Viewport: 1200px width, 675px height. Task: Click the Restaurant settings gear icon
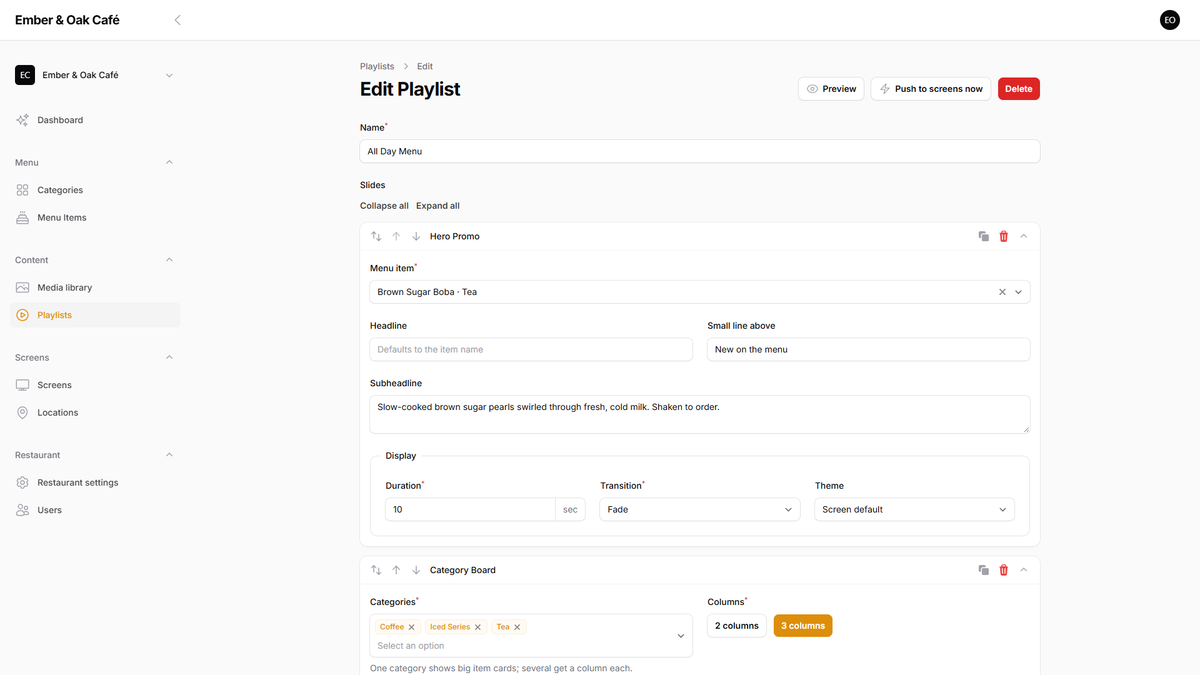[23, 482]
